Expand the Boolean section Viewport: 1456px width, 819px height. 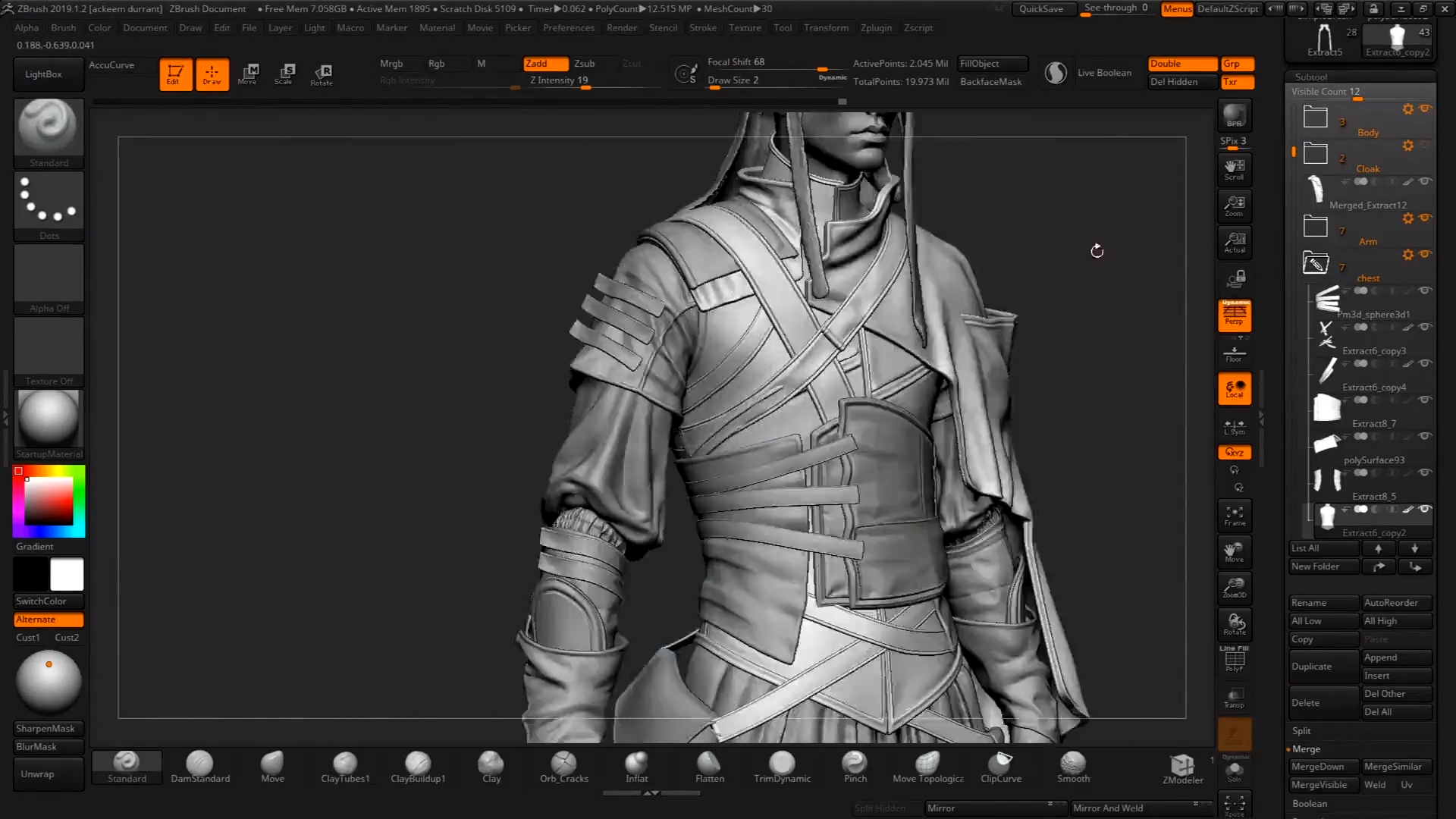[x=1310, y=804]
